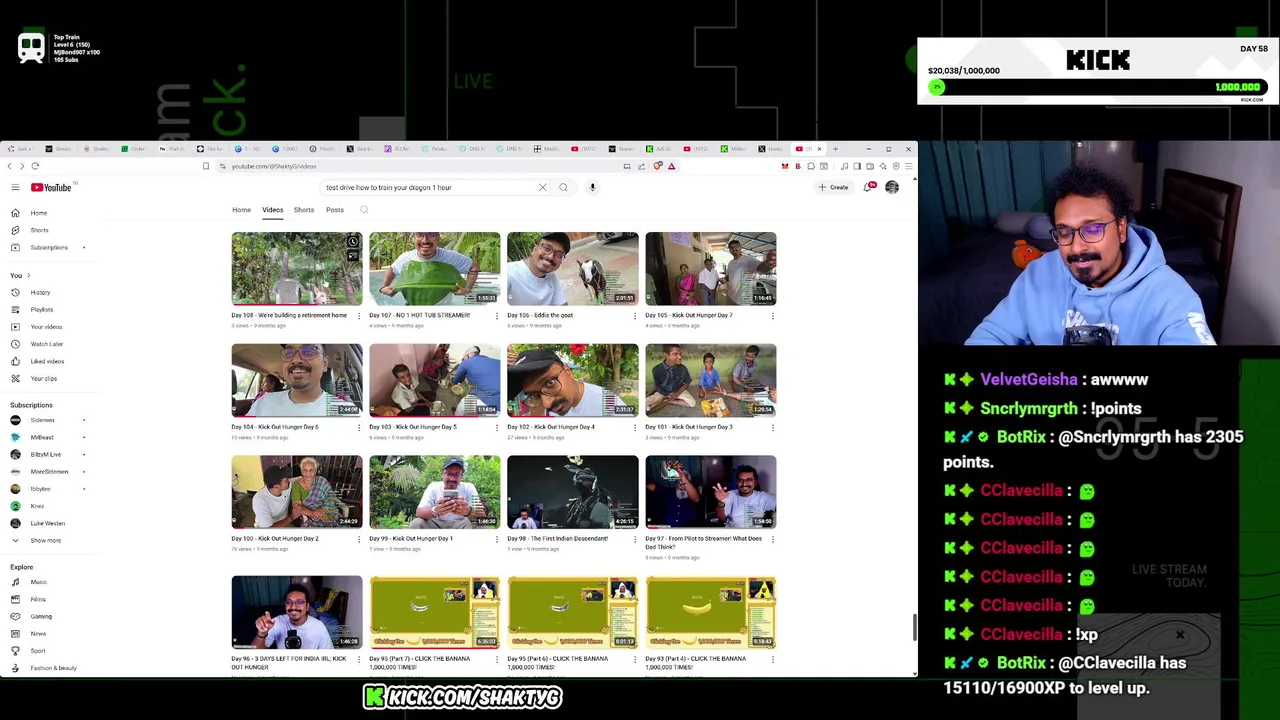Open the account avatar menu

click(x=892, y=187)
